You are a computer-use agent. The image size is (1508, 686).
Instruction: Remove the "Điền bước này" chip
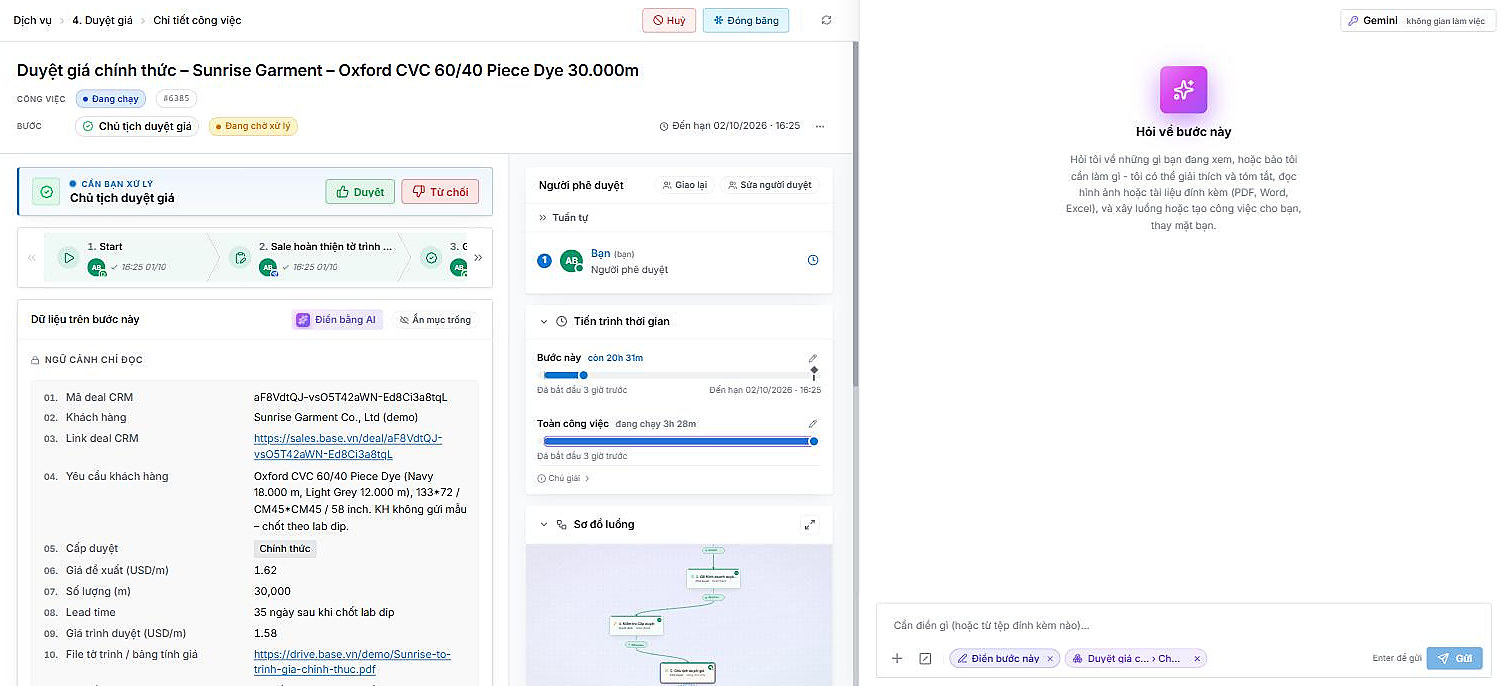tap(1050, 659)
